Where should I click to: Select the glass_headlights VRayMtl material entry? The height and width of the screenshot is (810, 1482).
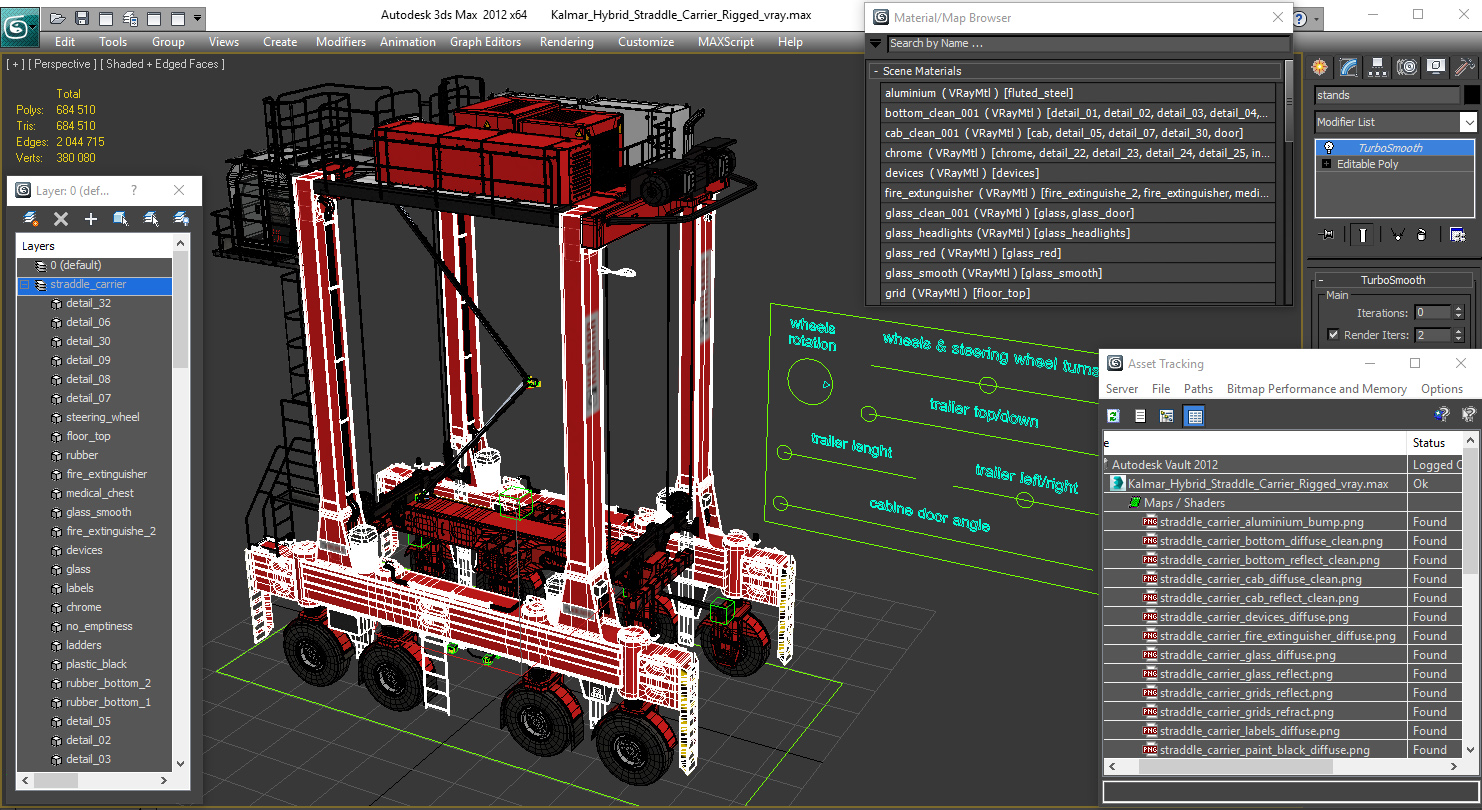(x=1077, y=233)
